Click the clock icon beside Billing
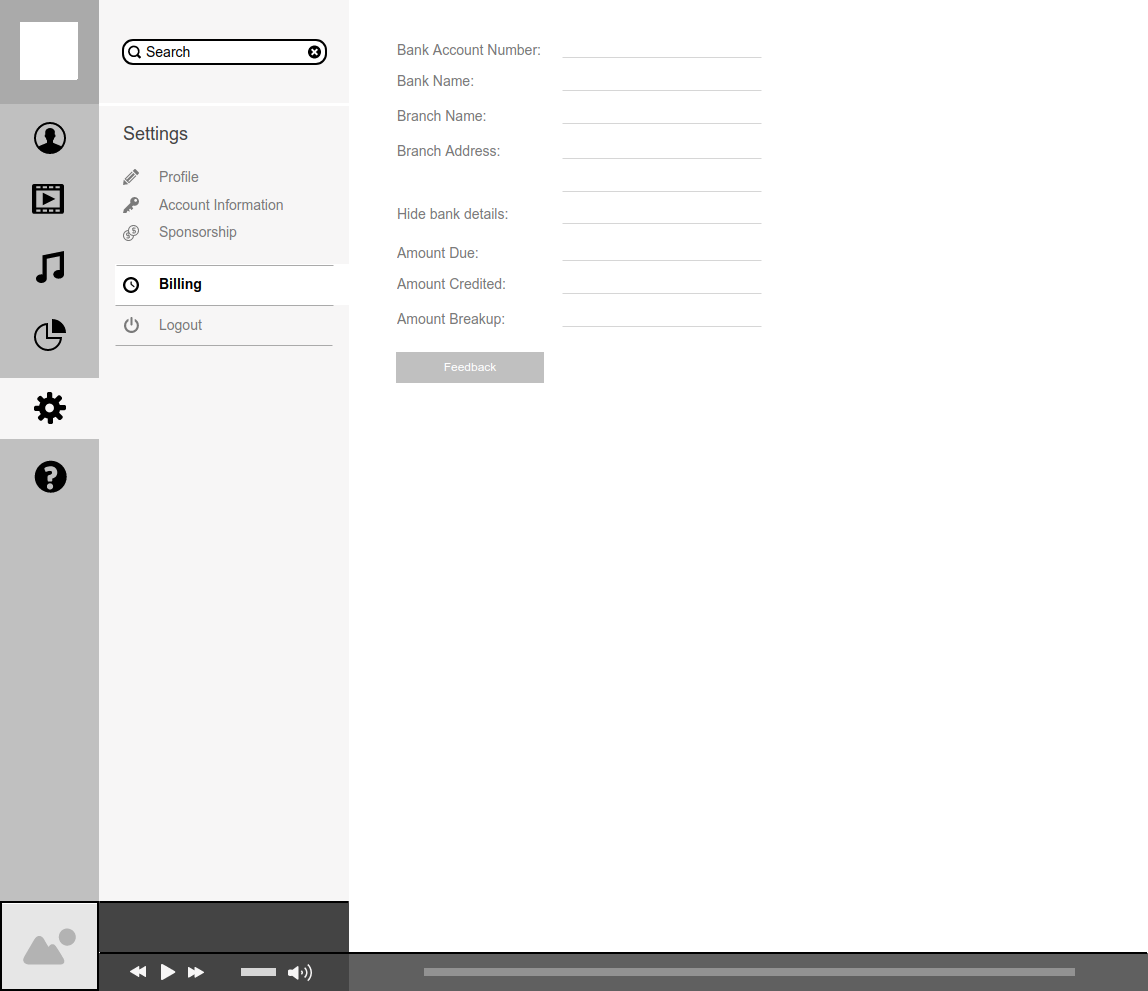Screen dimensions: 1148x991 click(131, 285)
